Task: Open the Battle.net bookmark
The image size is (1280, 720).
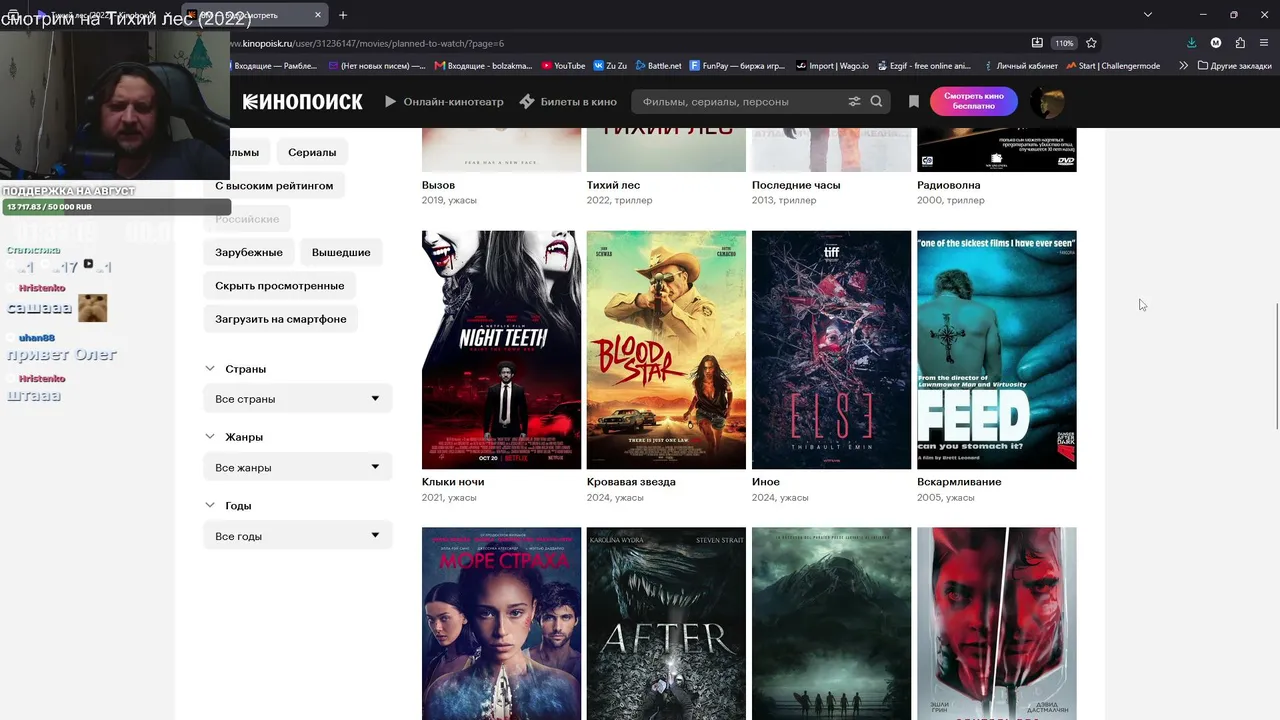Action: 658,66
